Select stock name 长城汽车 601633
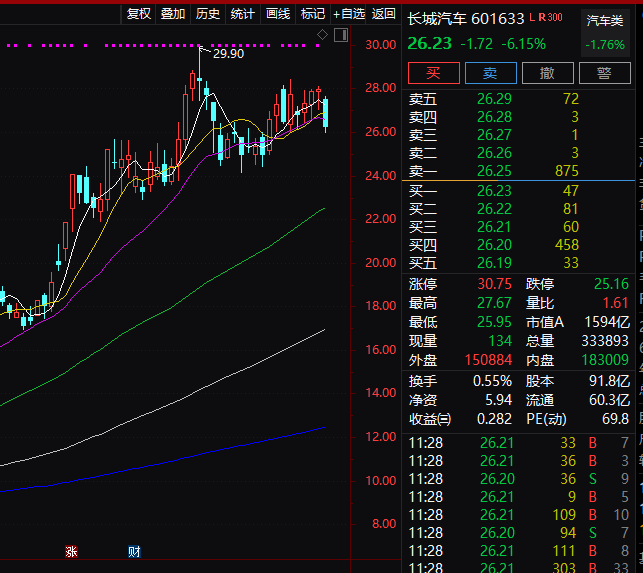The image size is (643, 573). pos(465,19)
